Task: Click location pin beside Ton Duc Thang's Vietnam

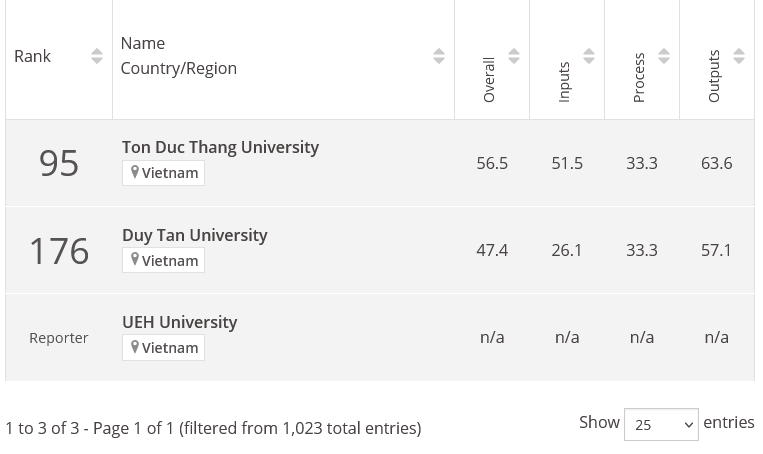Action: point(135,172)
